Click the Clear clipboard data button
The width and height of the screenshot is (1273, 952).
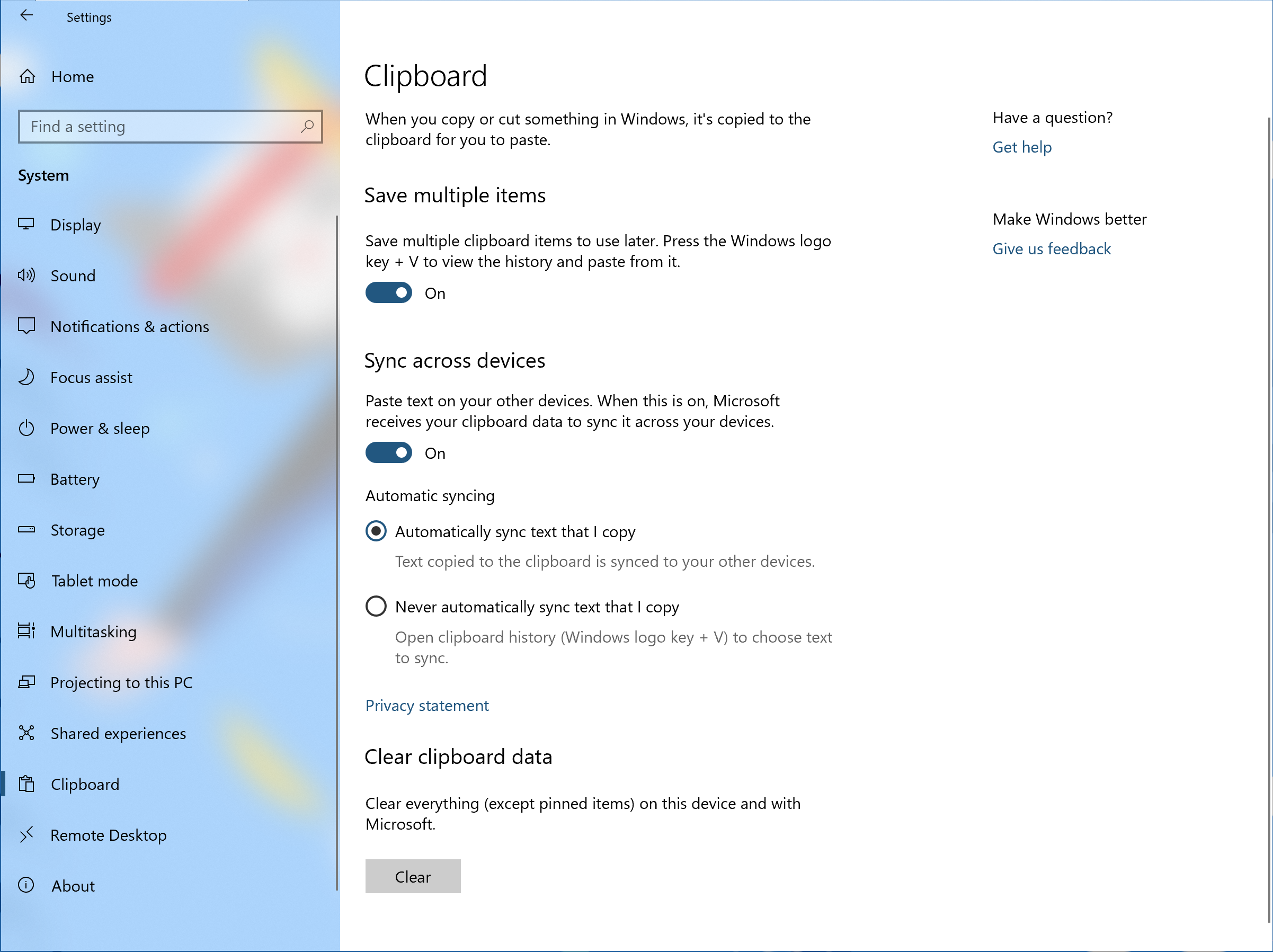click(x=413, y=876)
